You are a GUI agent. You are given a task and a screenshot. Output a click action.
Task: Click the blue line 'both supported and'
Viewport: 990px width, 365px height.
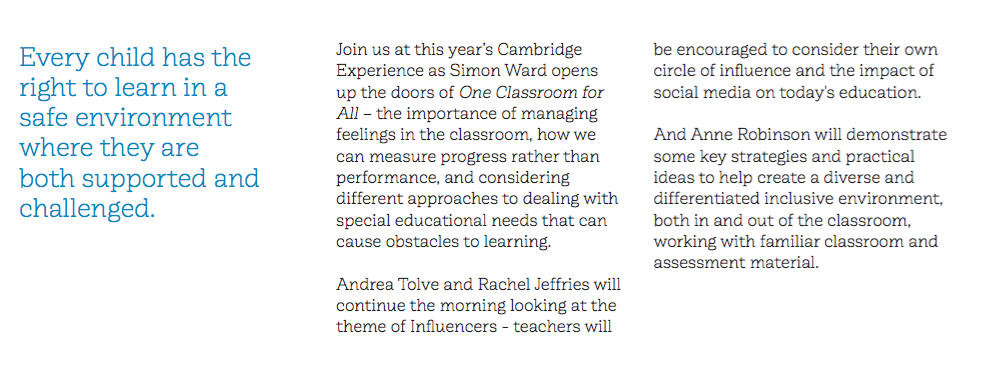click(139, 179)
